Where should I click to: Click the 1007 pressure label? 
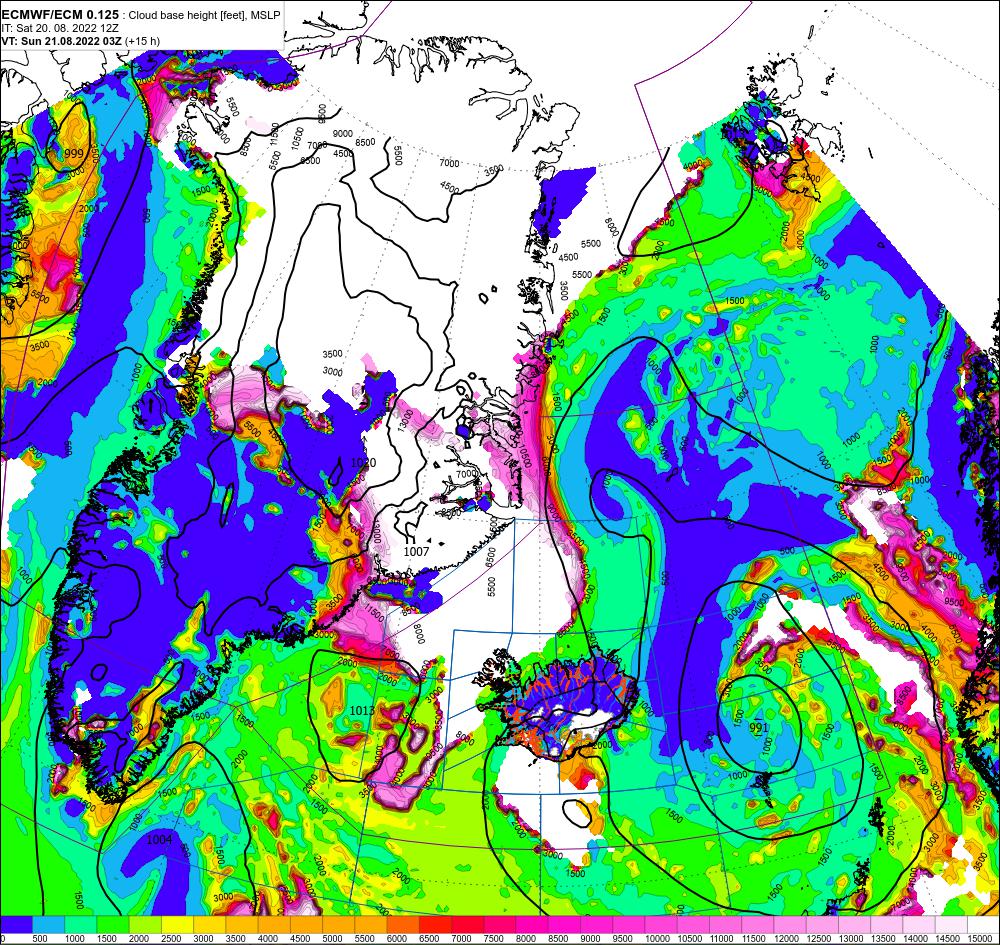[416, 551]
